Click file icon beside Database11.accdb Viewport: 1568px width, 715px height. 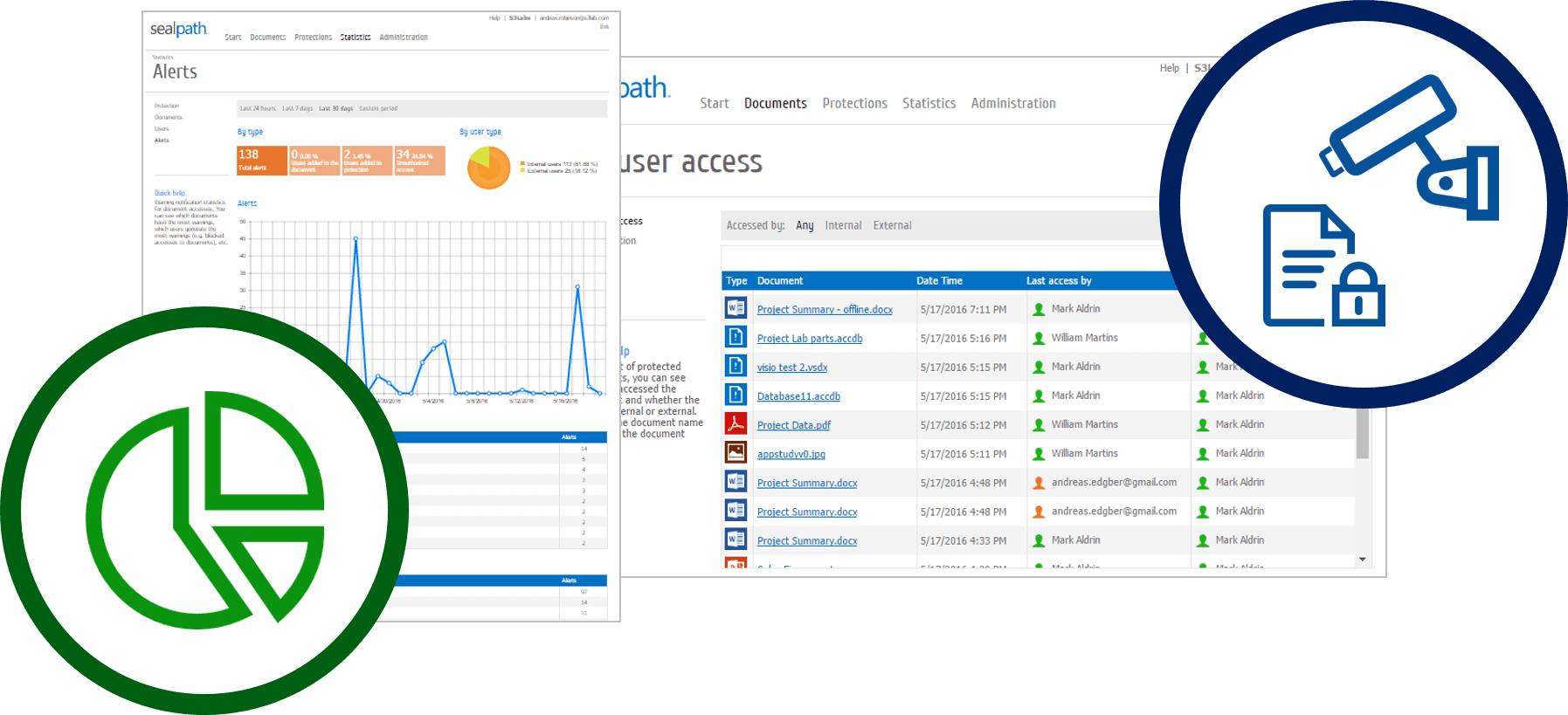tap(736, 395)
